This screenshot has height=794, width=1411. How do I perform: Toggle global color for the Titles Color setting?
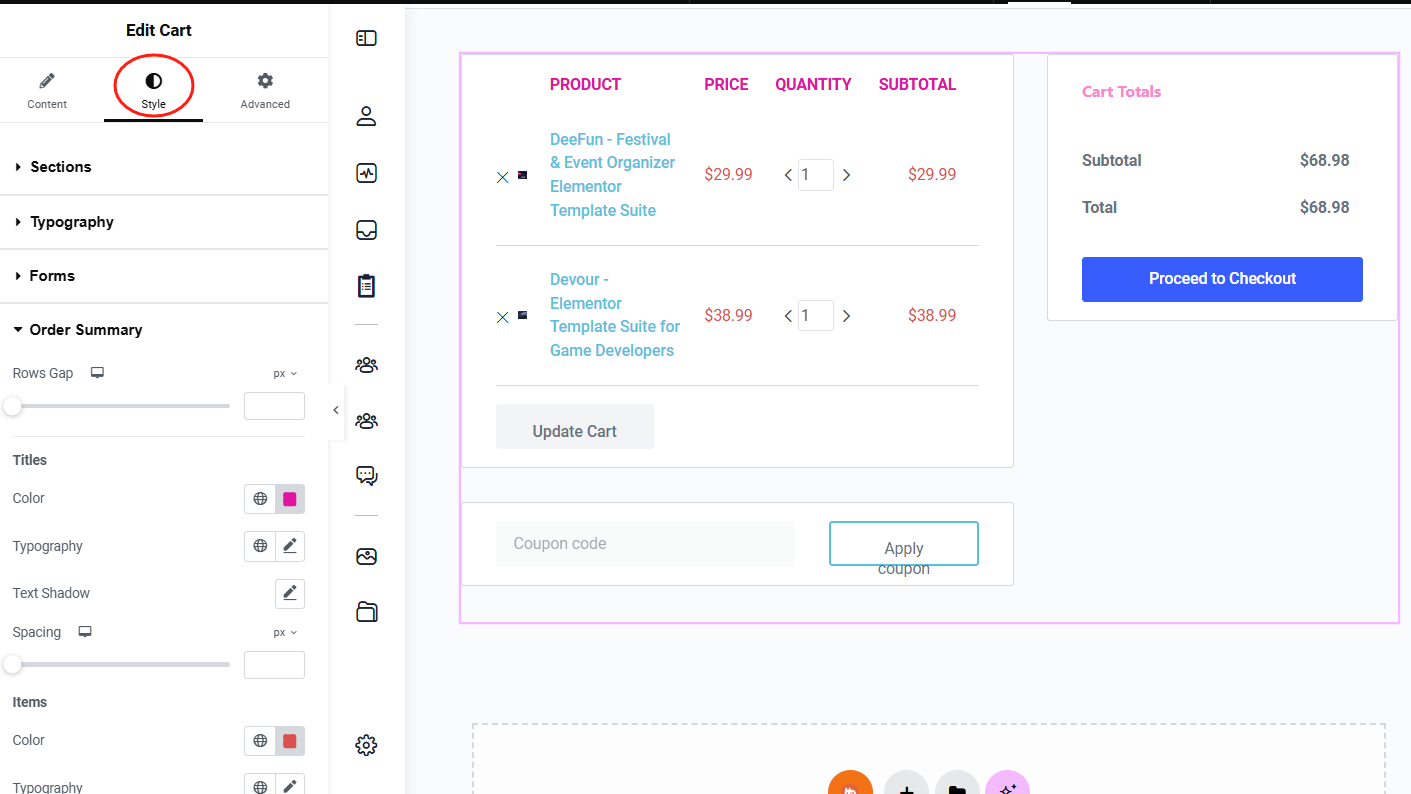pos(260,498)
